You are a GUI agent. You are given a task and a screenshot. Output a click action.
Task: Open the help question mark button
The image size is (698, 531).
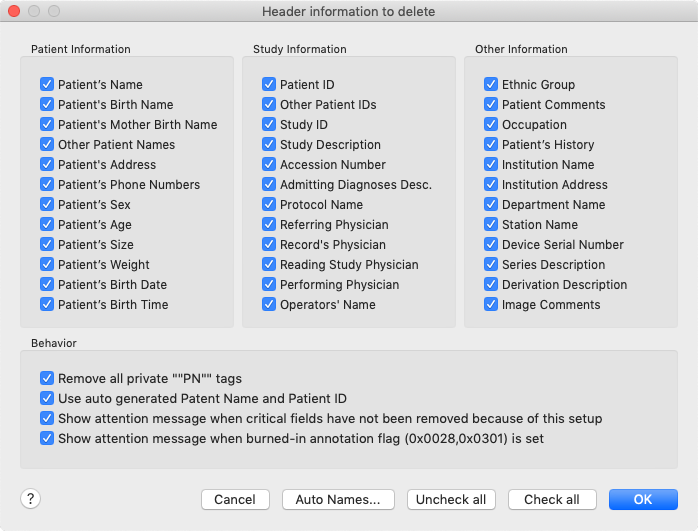click(x=29, y=499)
